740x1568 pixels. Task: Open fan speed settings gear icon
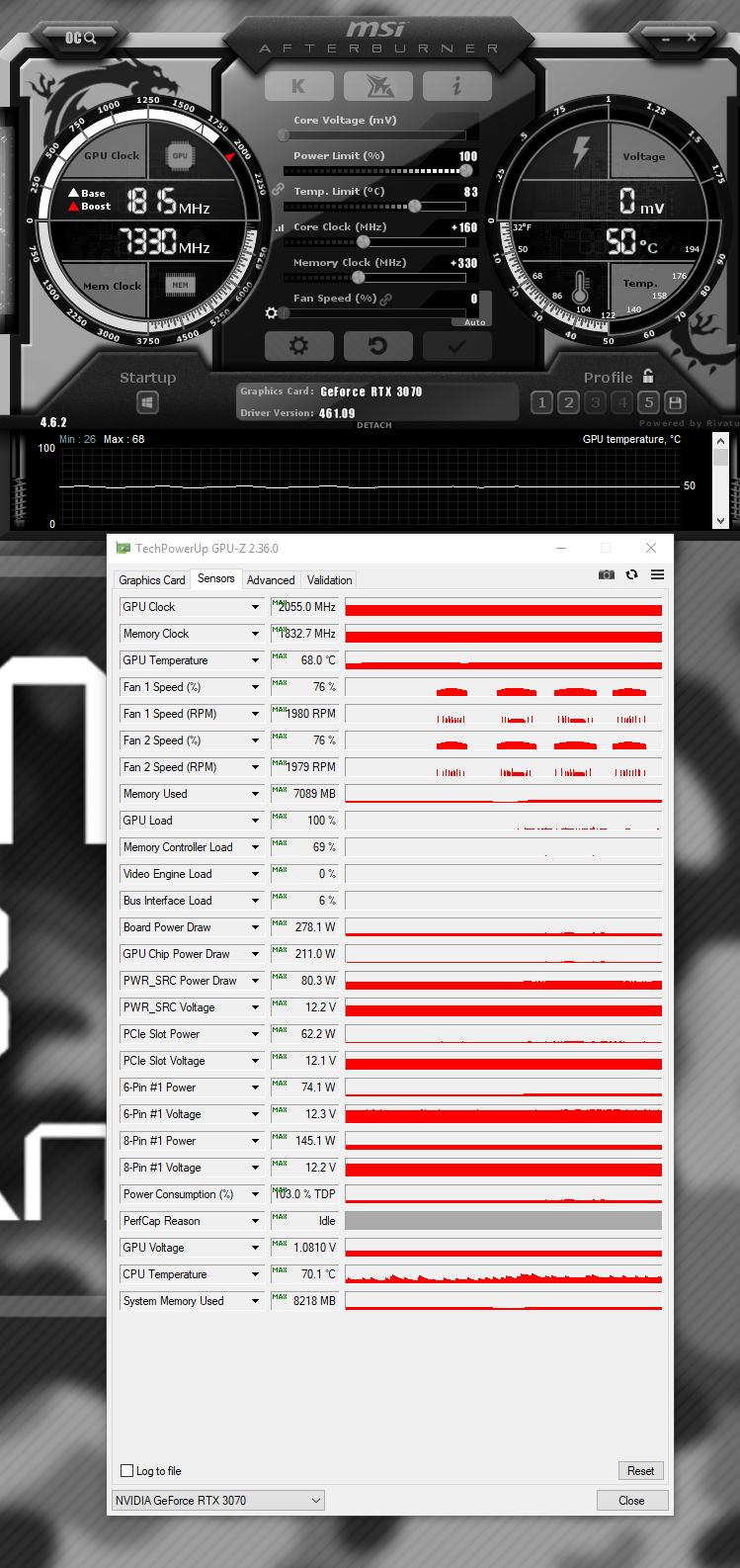point(272,313)
